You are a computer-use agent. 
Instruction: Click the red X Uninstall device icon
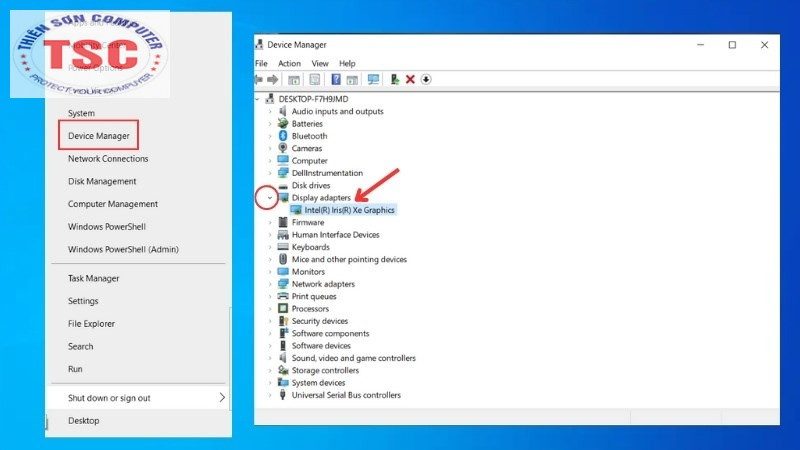tap(410, 79)
